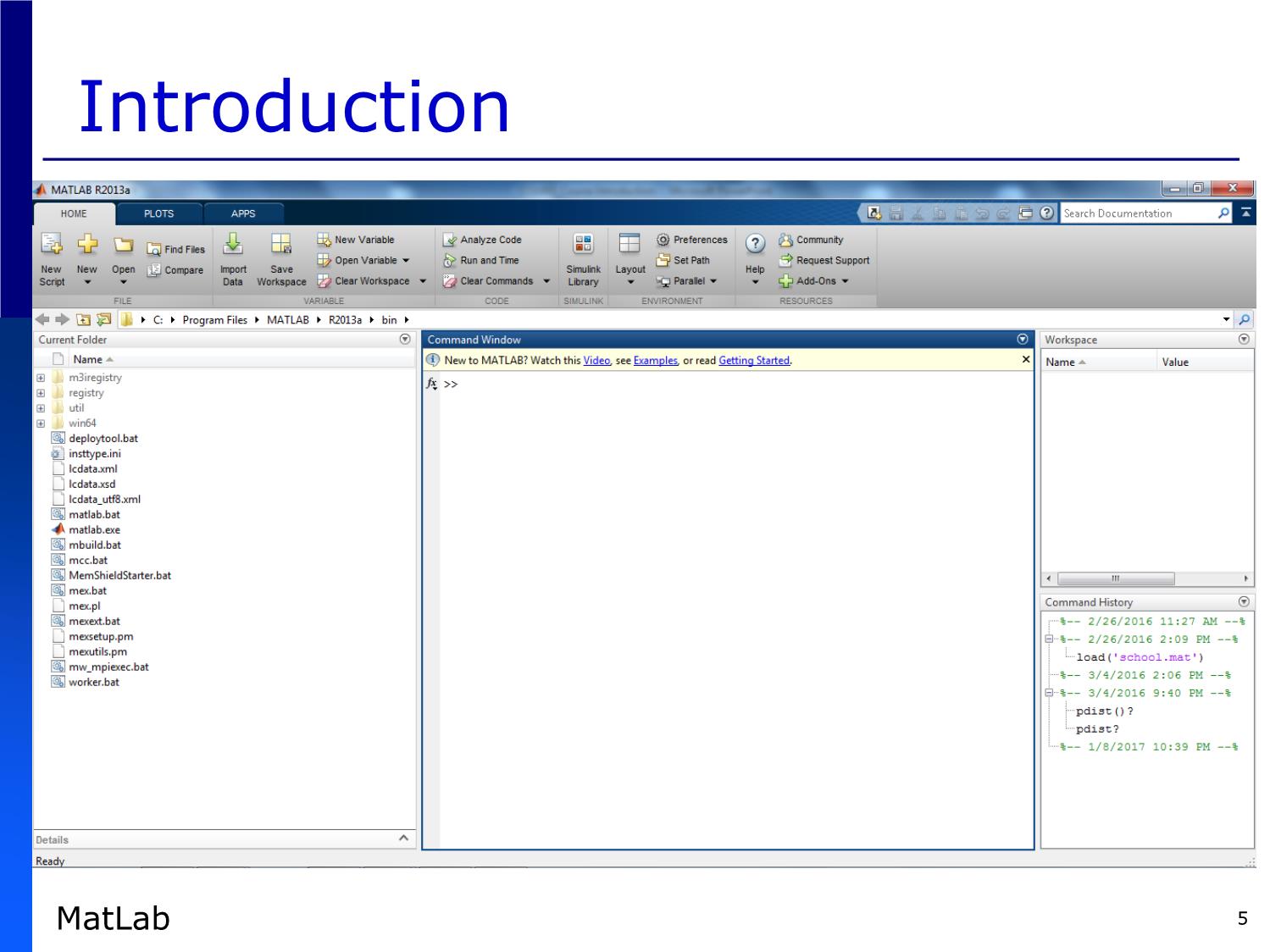Click Find Files

pos(175,249)
